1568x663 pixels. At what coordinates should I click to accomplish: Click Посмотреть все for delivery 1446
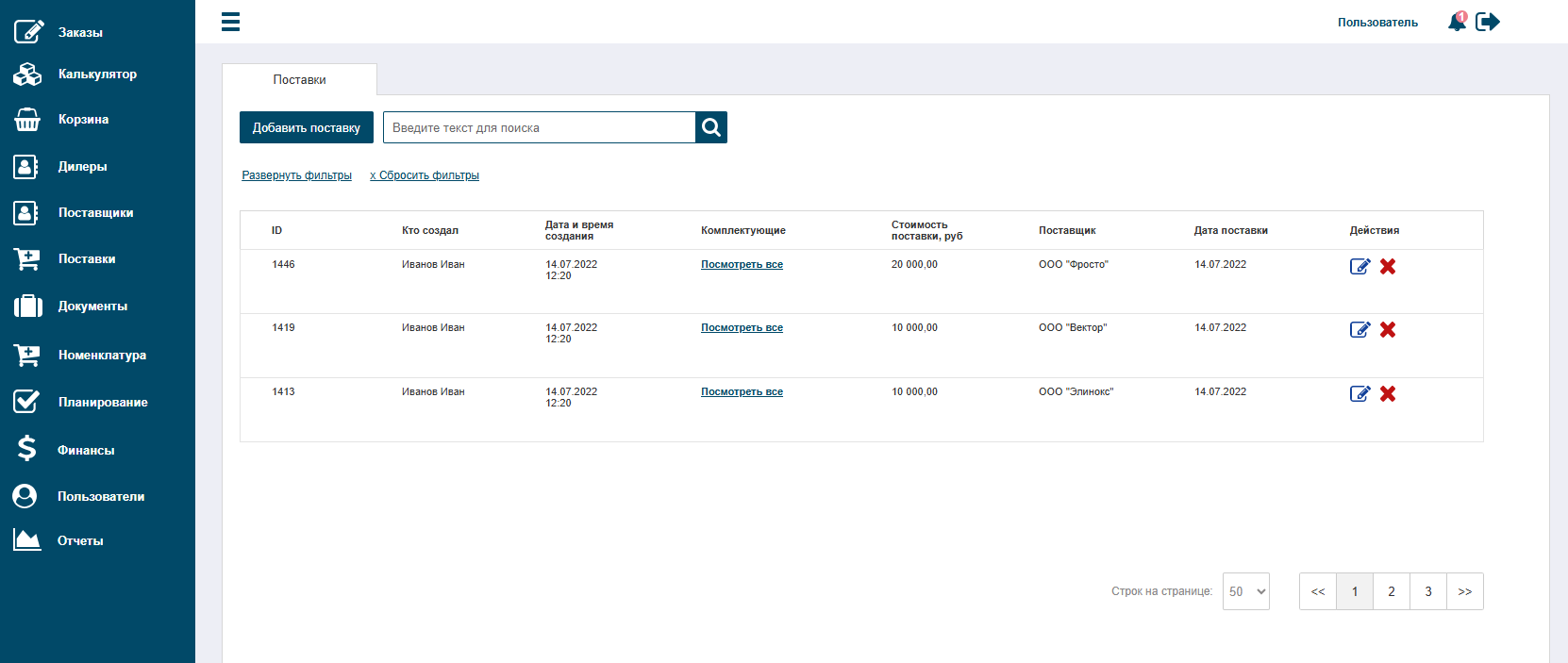[x=742, y=265]
